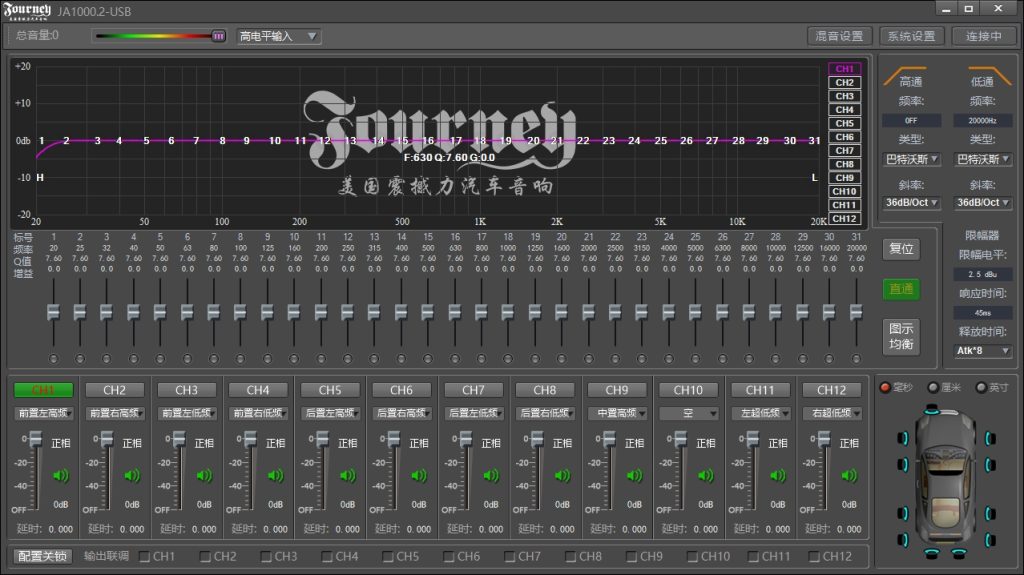Click round reset dot under EQ band 31
This screenshot has height=575, width=1024.
click(x=856, y=359)
